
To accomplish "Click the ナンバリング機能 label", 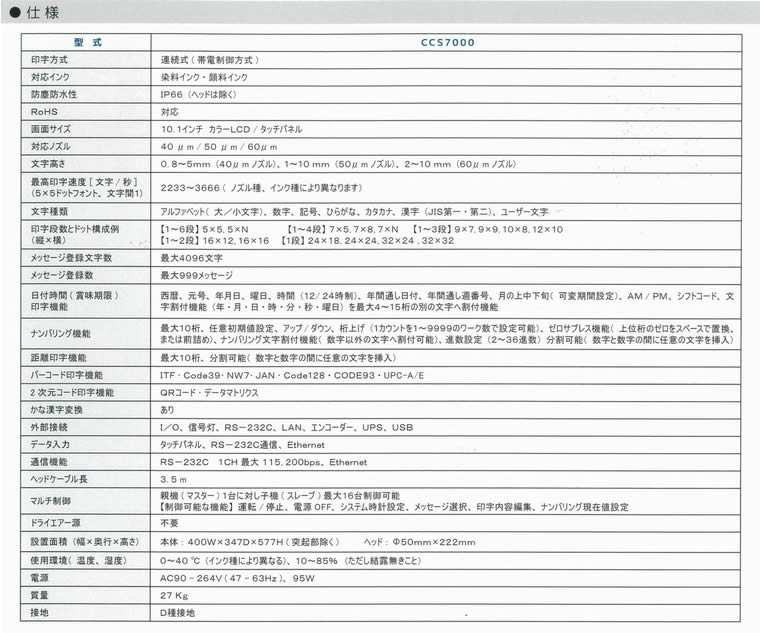I will point(61,333).
